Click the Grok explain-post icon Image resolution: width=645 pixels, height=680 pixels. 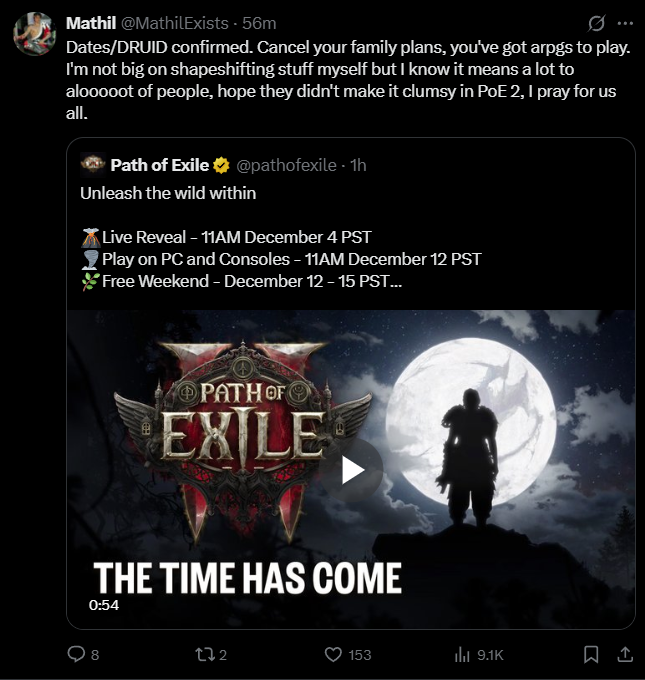597,22
